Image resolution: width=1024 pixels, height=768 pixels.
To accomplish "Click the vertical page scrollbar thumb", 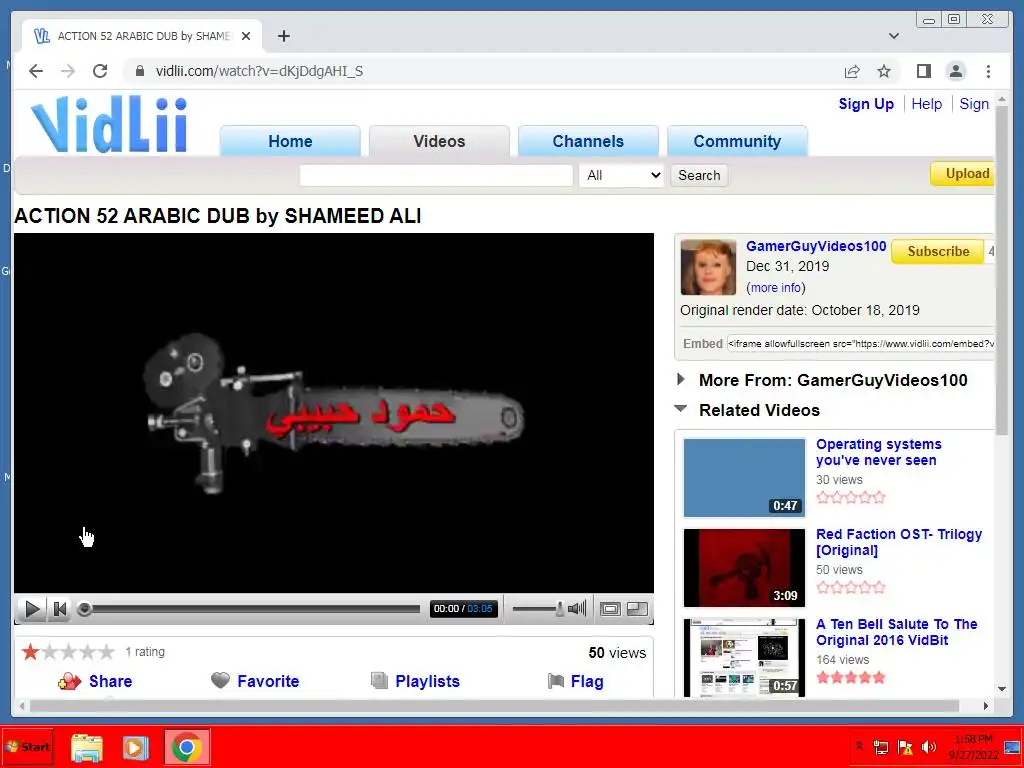I will pos(1002,270).
